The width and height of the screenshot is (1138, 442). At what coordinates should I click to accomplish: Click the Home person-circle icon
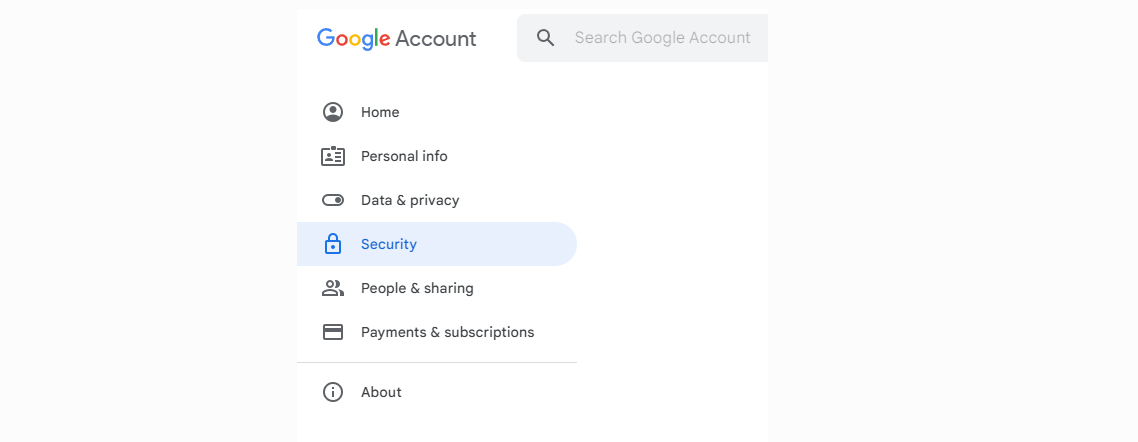click(333, 112)
